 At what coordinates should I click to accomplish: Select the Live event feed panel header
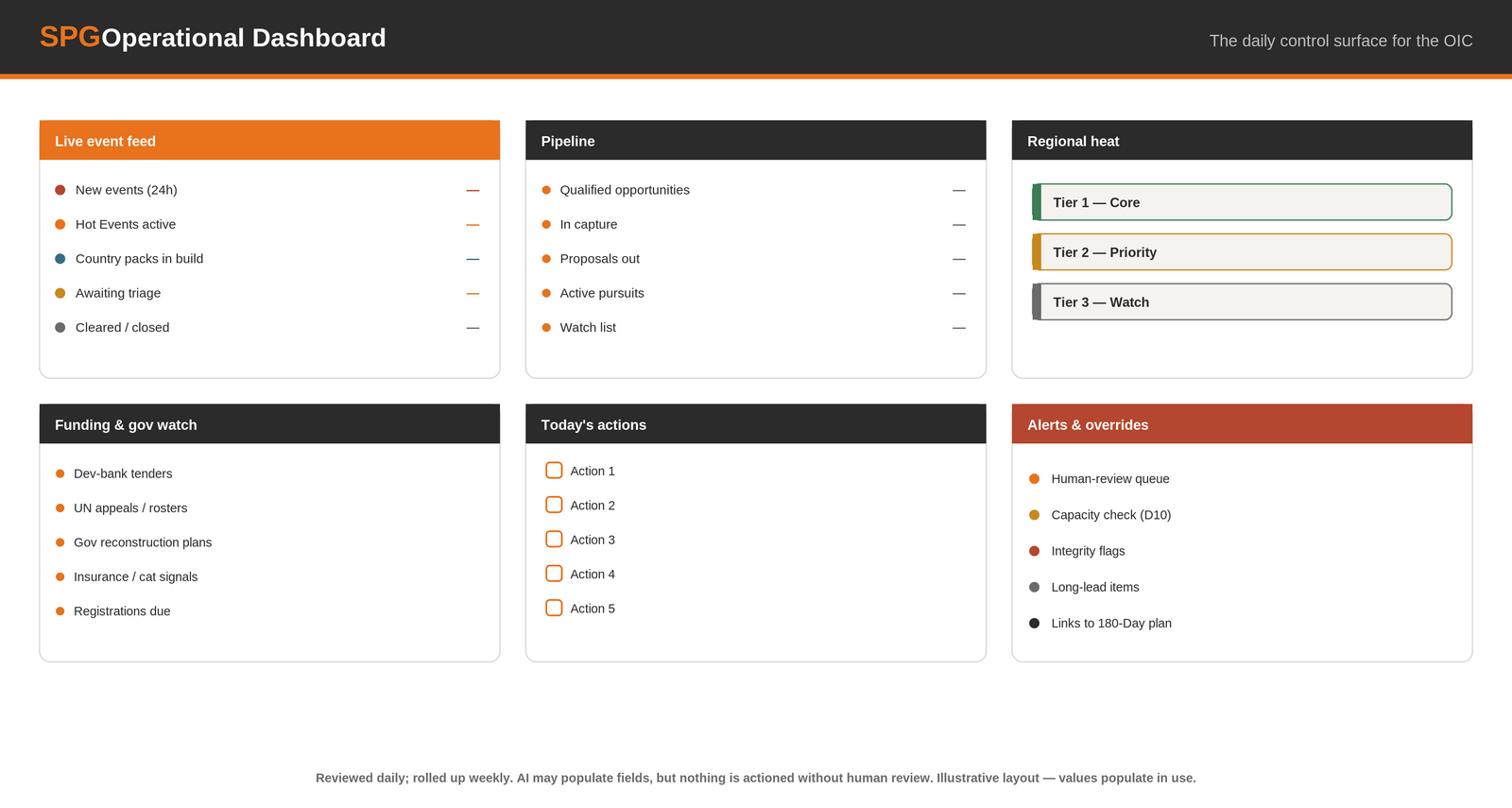tap(269, 141)
